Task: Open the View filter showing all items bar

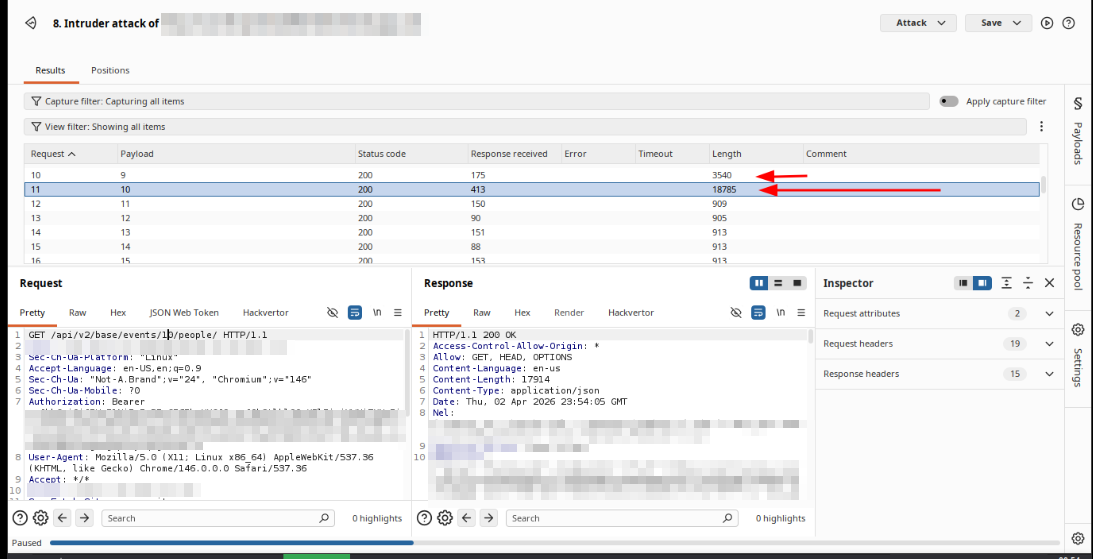Action: pyautogui.click(x=525, y=127)
